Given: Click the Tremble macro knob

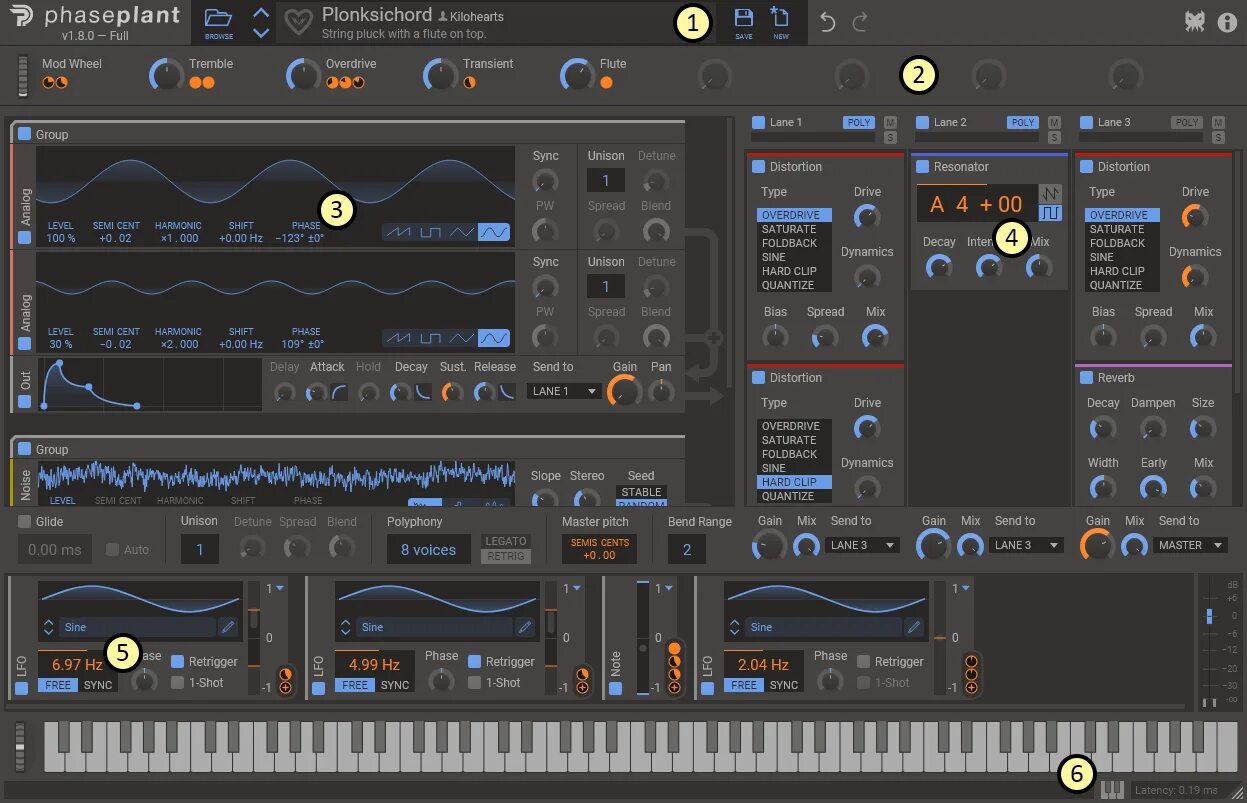Looking at the screenshot, I should [x=167, y=74].
